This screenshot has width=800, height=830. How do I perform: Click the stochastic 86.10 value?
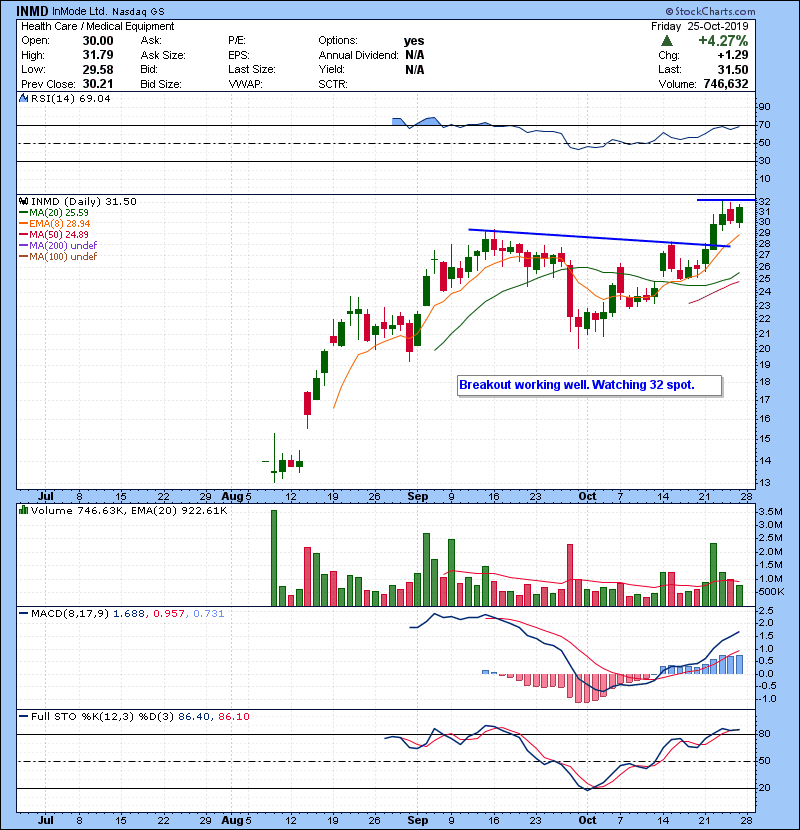(x=233, y=717)
